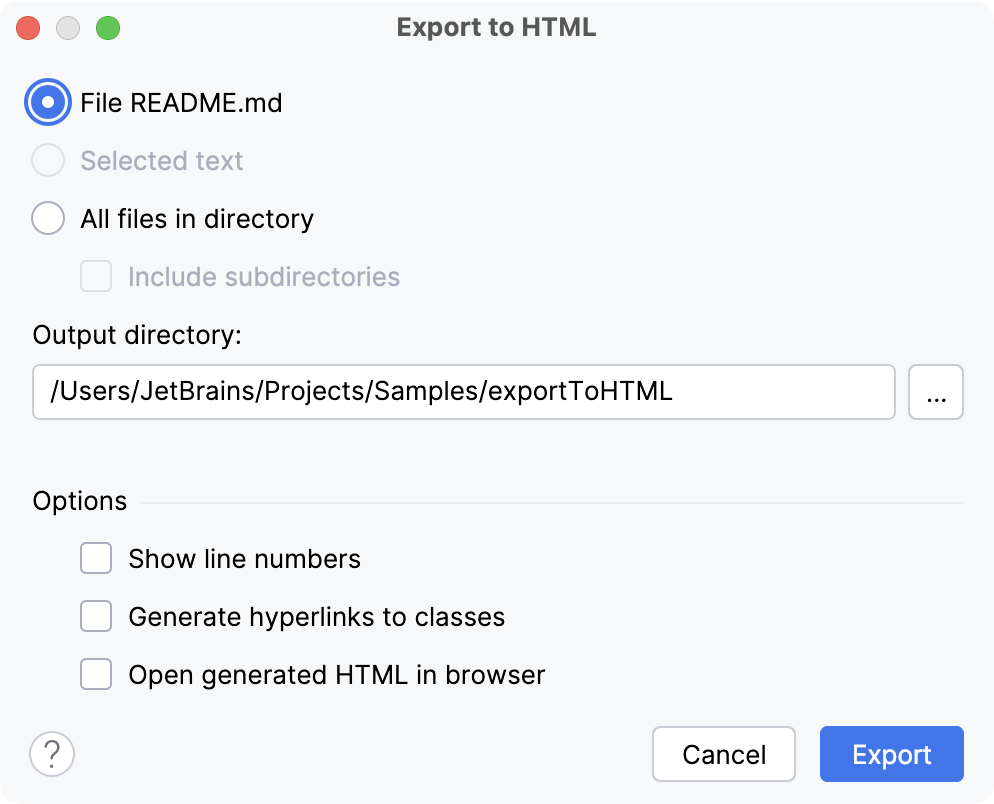Click the Export to HTML title bar
The width and height of the screenshot is (994, 804).
(x=497, y=27)
